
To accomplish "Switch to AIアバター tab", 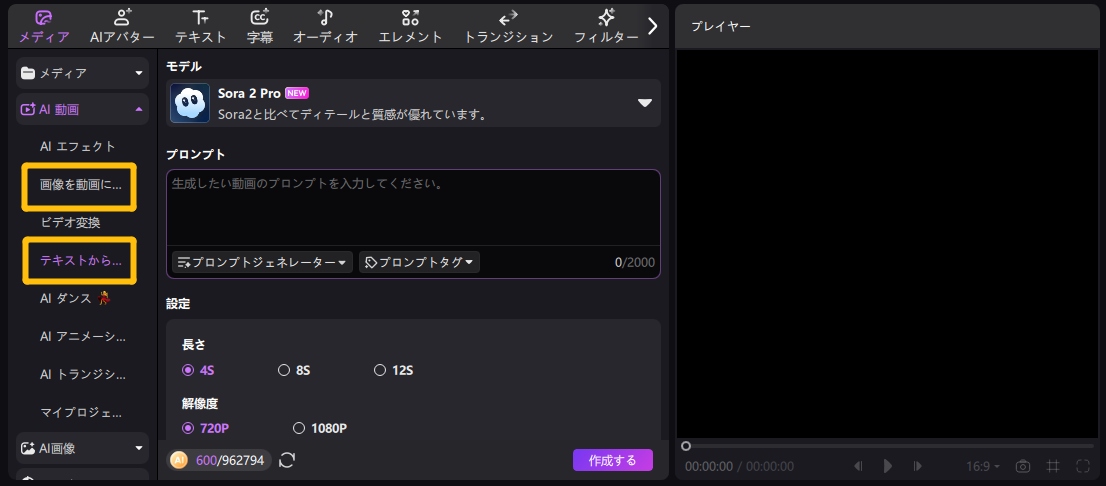I will click(x=122, y=27).
